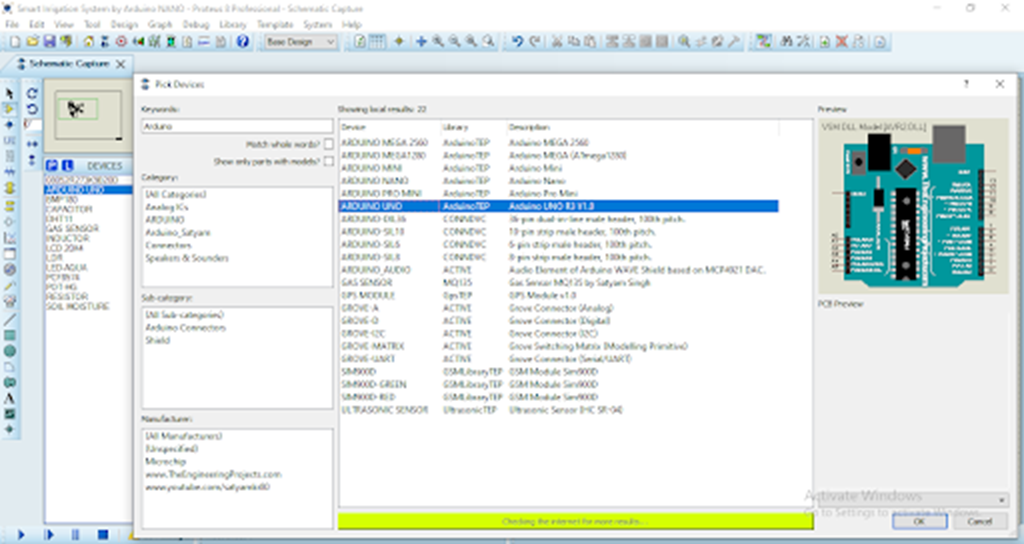Toggle Show only parts with models checkbox
This screenshot has height=544, width=1024.
point(328,161)
